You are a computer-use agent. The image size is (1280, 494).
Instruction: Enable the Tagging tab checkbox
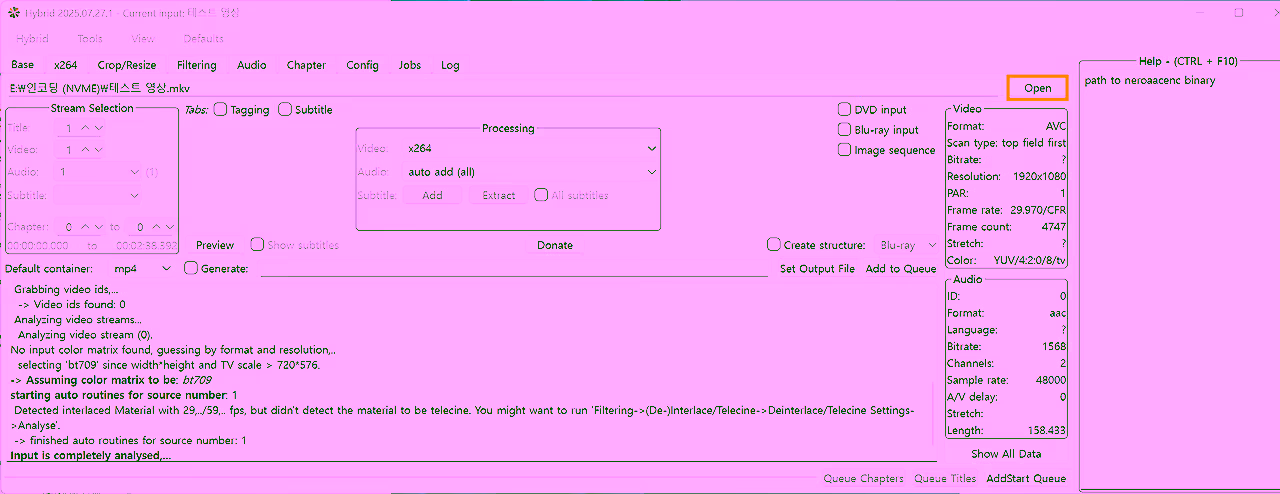click(220, 110)
